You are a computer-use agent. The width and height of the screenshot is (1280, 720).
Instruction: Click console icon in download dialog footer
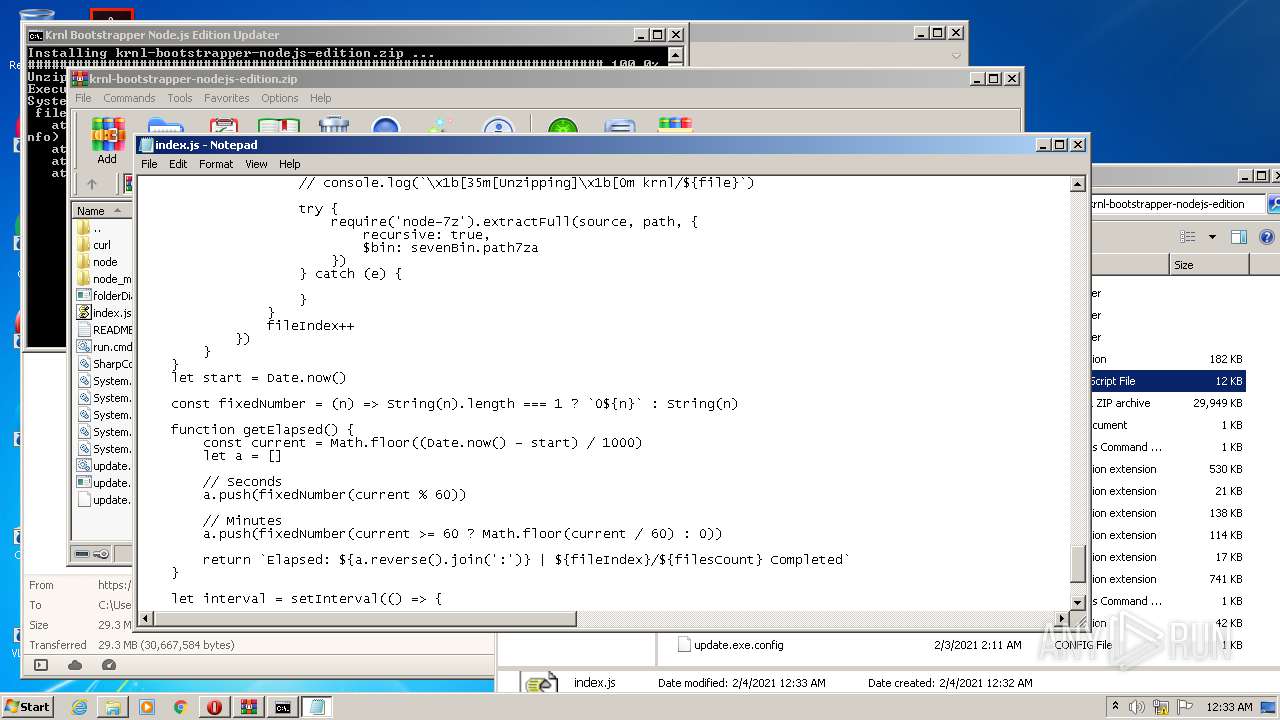[x=41, y=665]
